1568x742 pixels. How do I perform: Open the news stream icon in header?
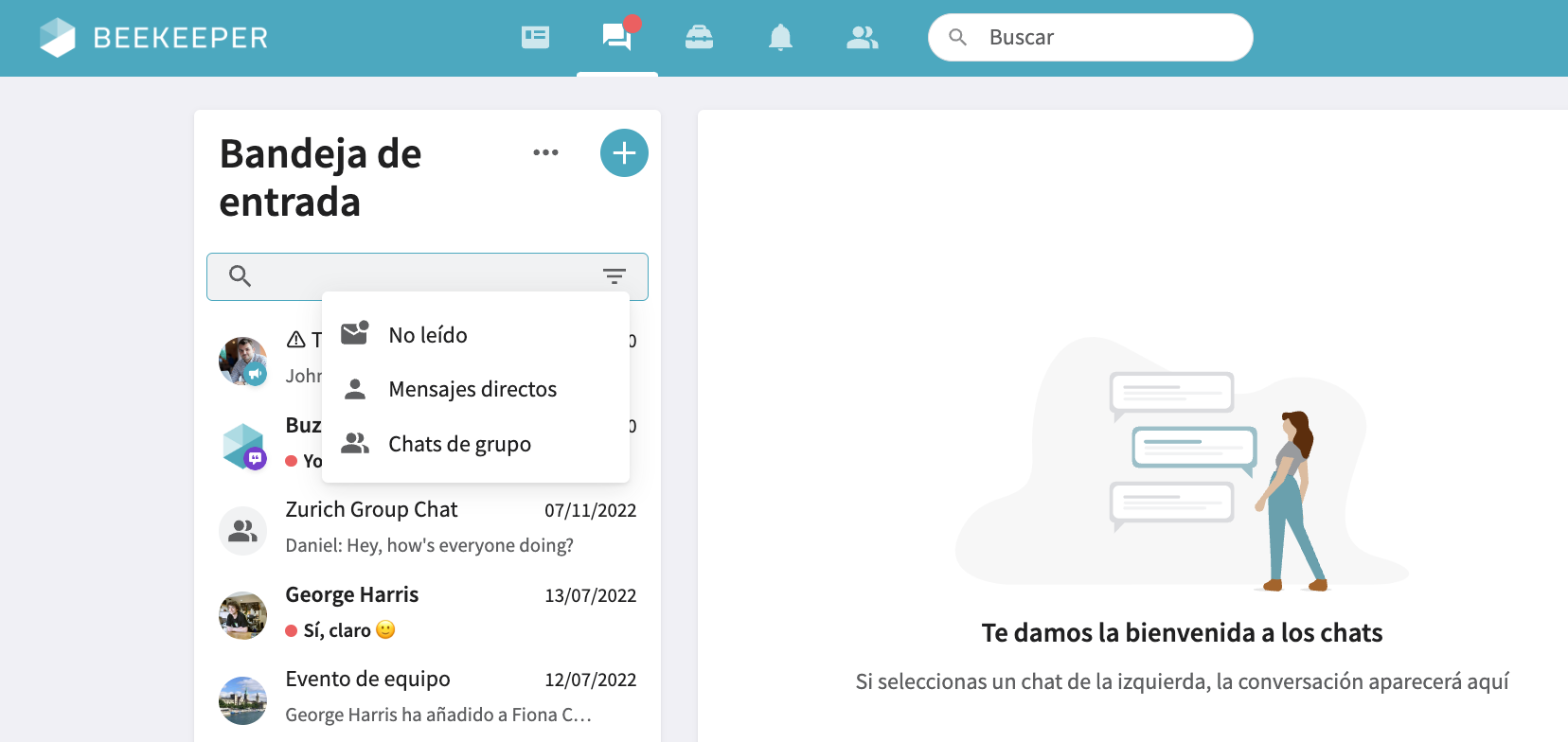pos(535,37)
